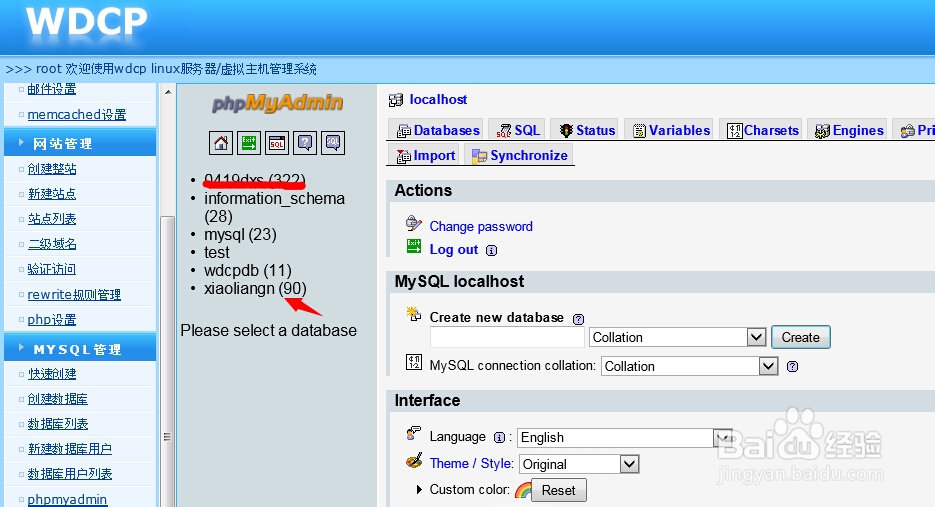Click the MySQL connection collation icon
This screenshot has width=935, height=507.
click(414, 362)
